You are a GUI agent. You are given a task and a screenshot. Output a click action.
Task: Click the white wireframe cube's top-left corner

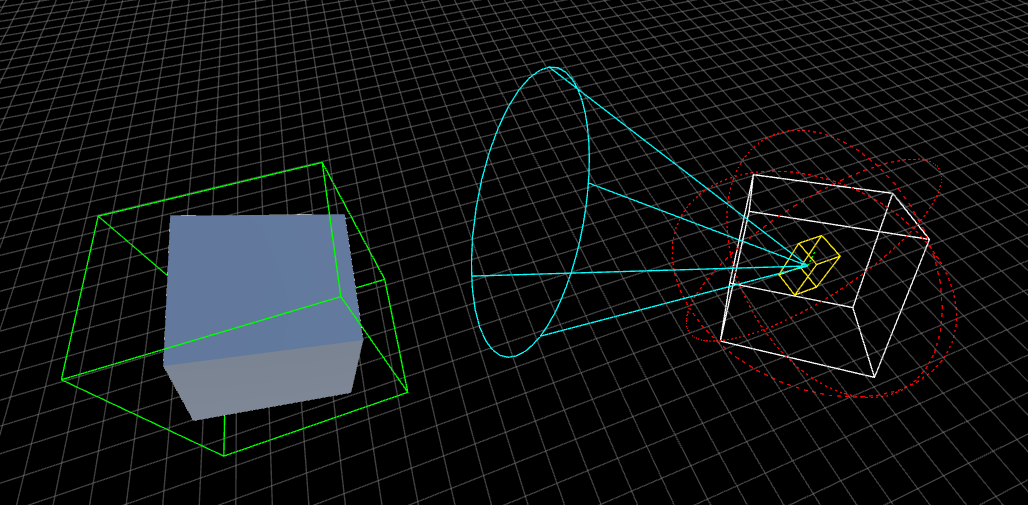tap(752, 175)
